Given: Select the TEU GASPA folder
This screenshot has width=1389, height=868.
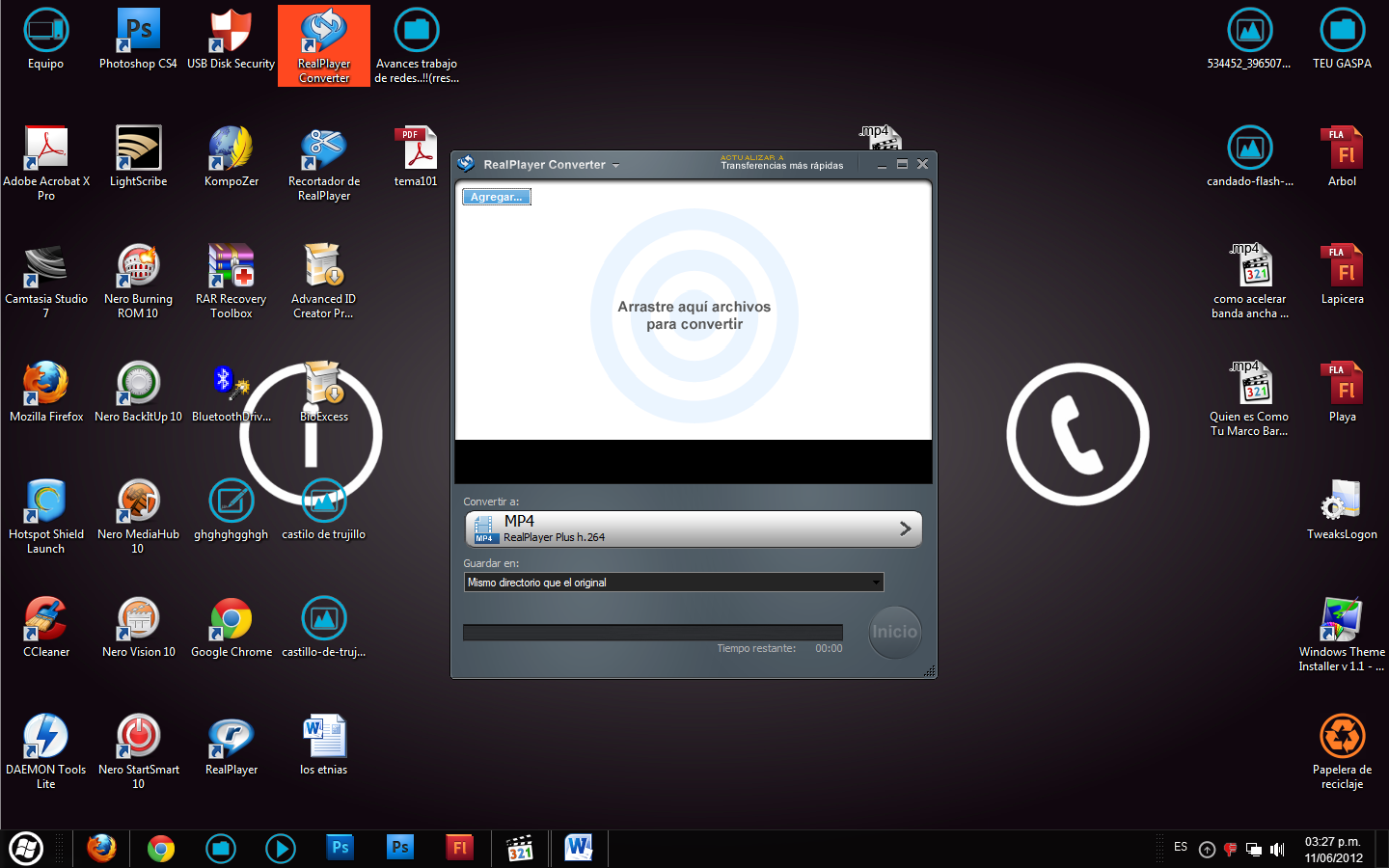Looking at the screenshot, I should (x=1342, y=41).
